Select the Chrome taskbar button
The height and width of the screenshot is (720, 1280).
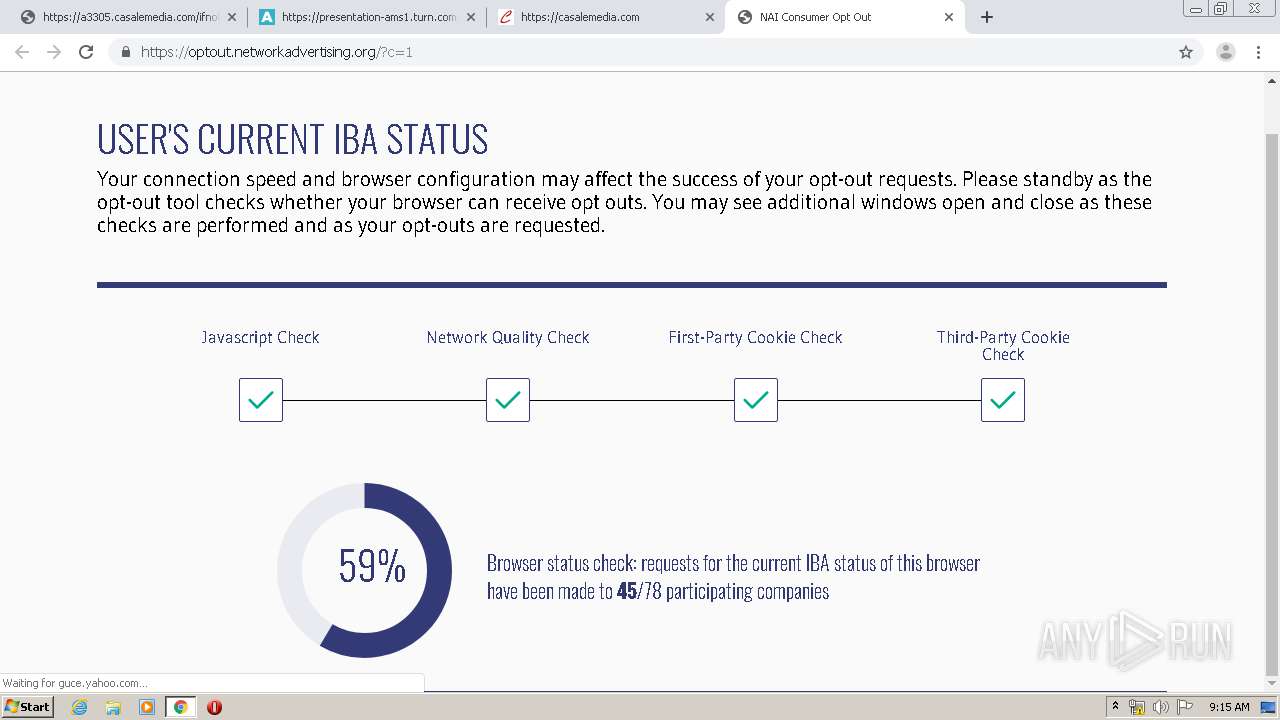[x=180, y=707]
